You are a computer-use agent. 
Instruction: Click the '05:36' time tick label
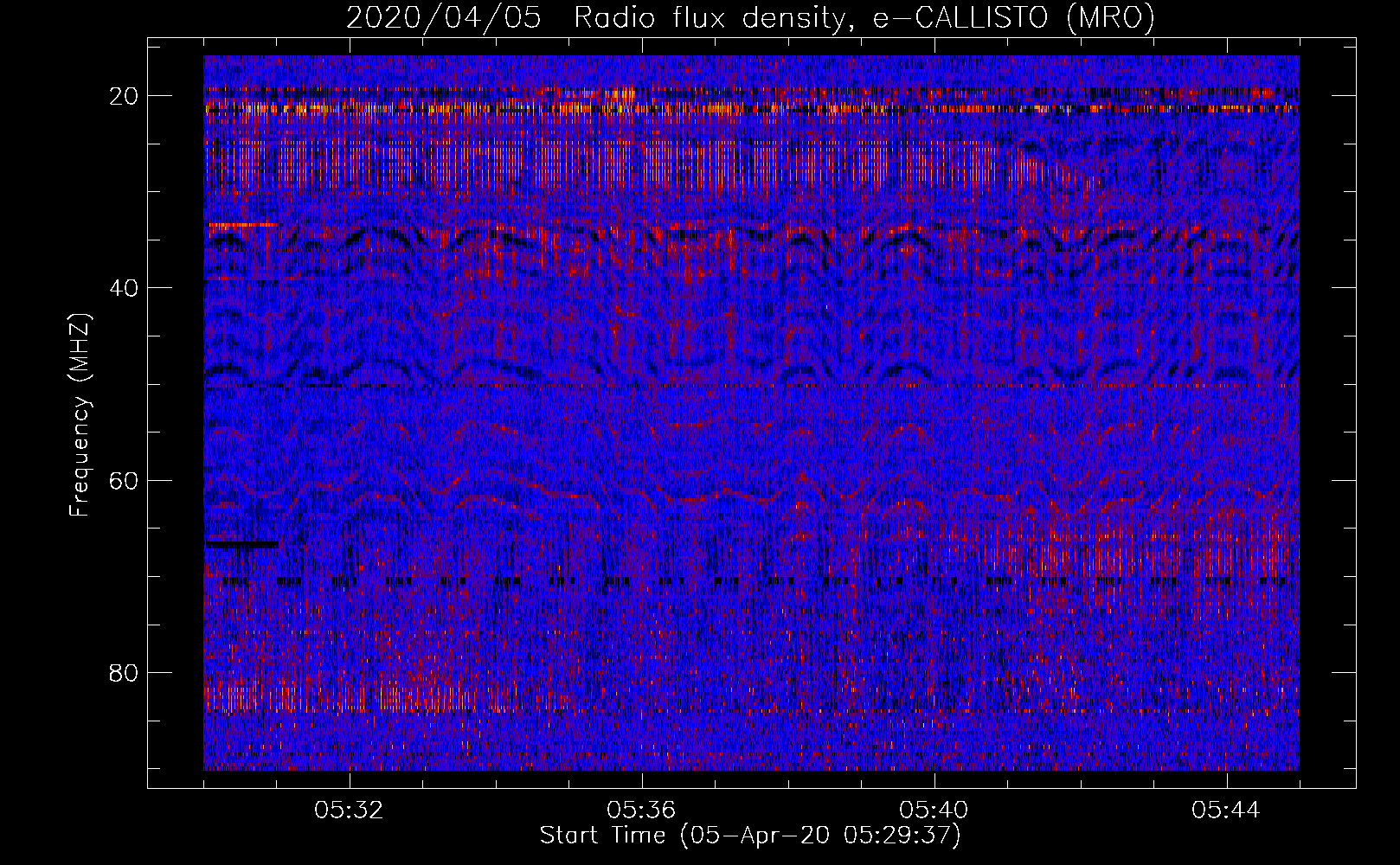(641, 811)
